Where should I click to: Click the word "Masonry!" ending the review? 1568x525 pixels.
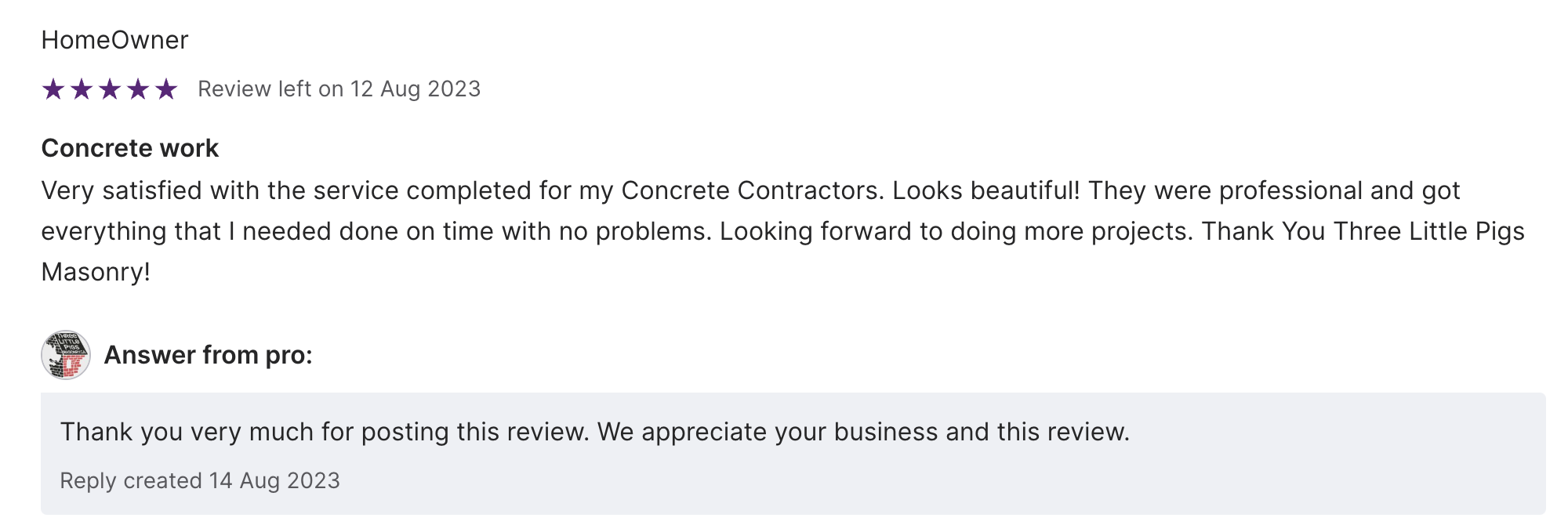click(x=96, y=272)
